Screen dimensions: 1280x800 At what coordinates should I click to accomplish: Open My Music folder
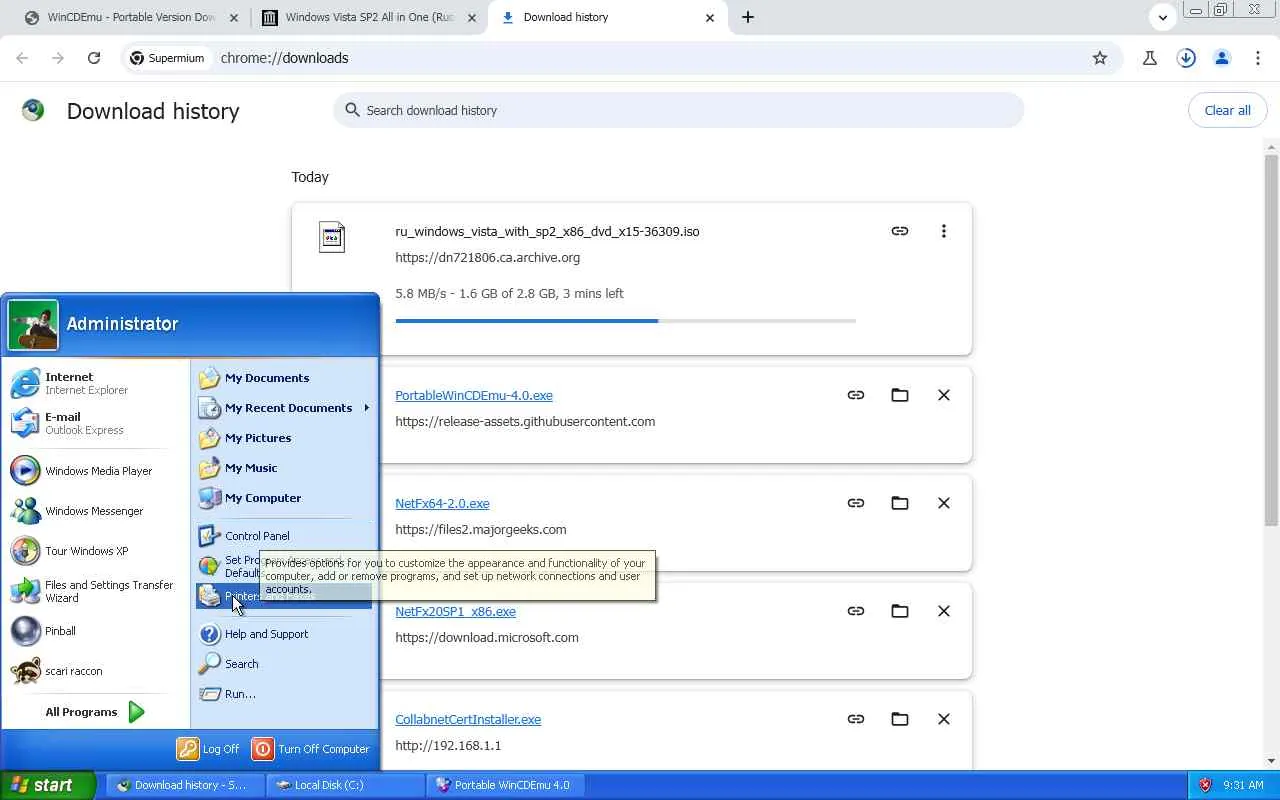(284, 468)
